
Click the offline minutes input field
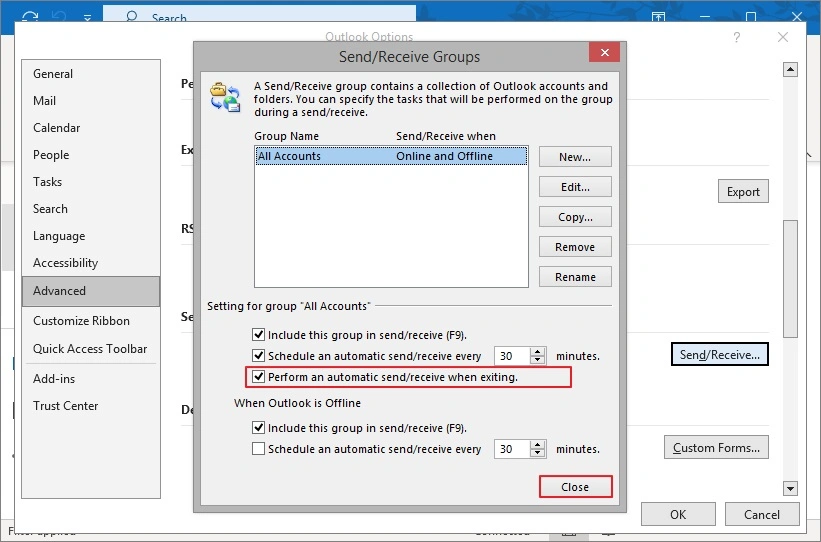[512, 449]
